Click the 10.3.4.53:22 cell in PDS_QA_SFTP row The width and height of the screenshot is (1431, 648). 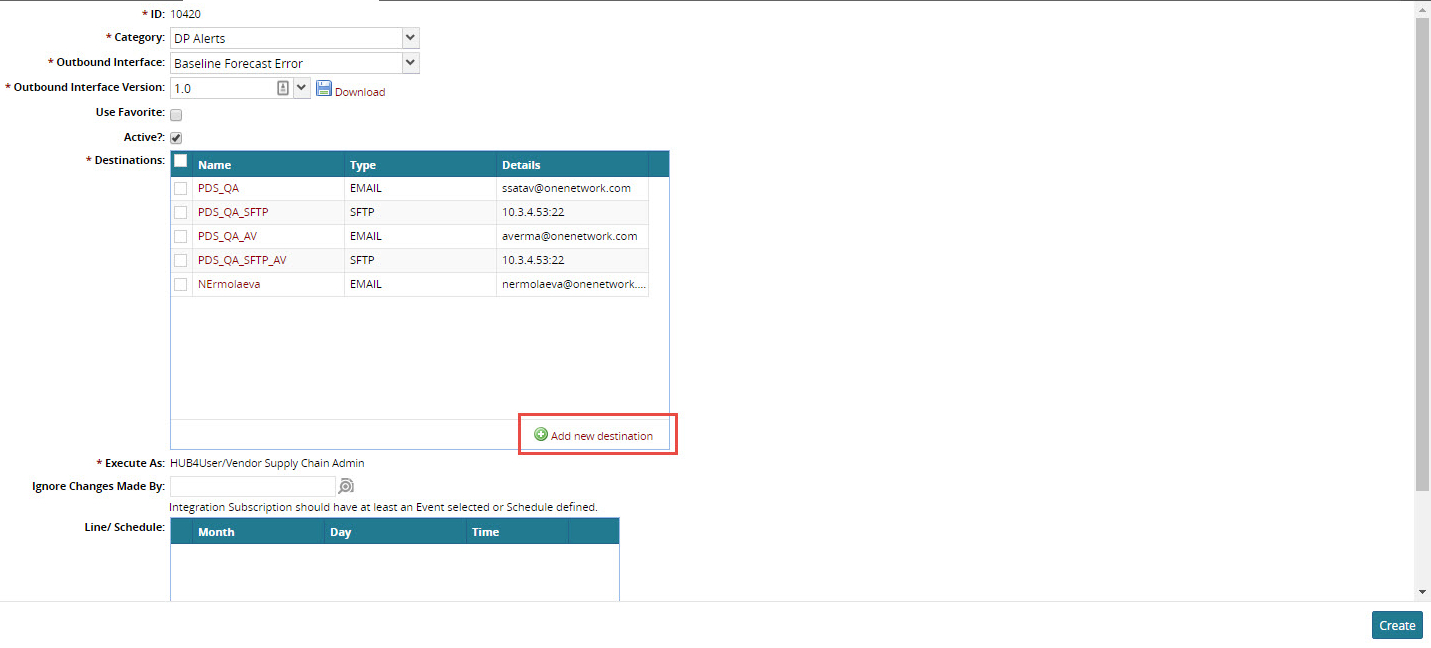tap(572, 212)
